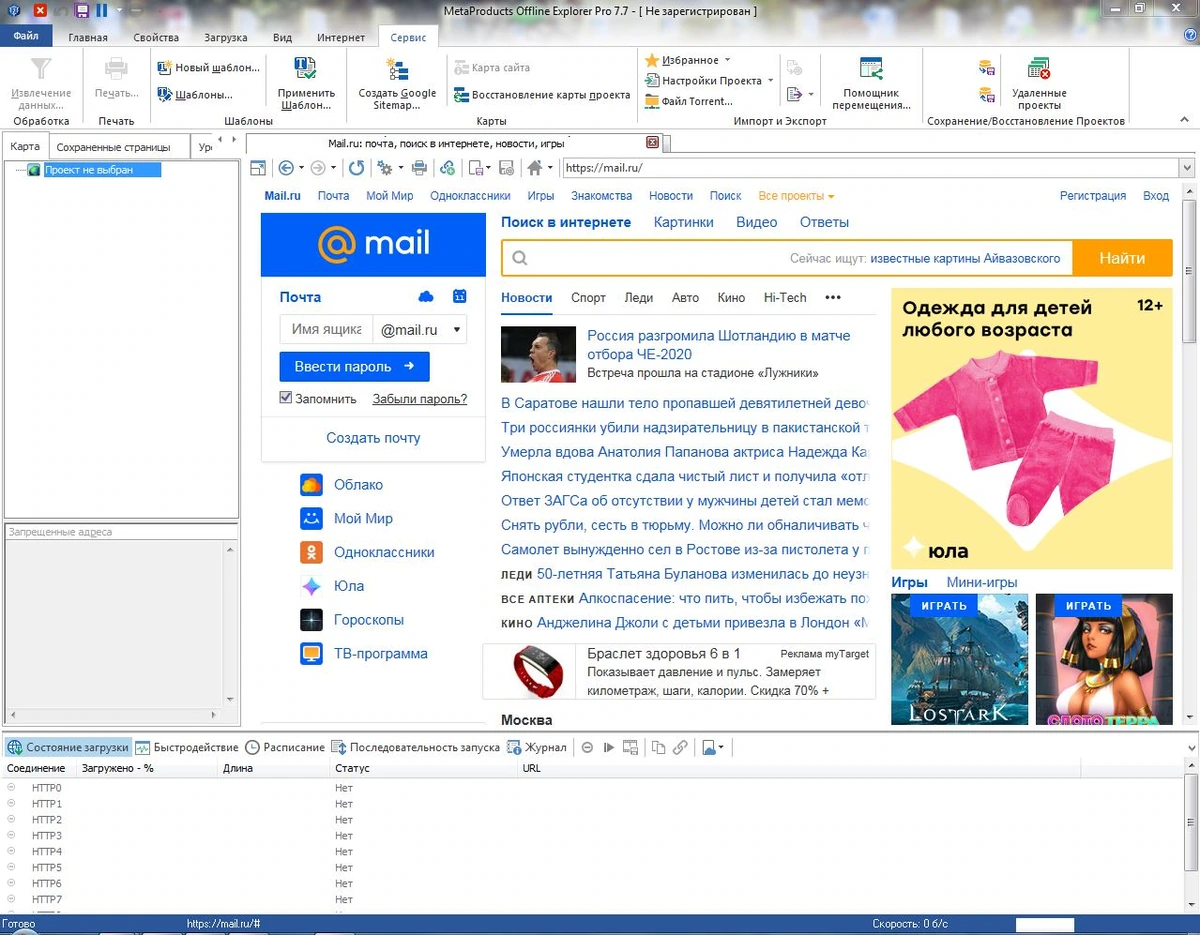Click the Забыли пароль? link
The width and height of the screenshot is (1200, 935).
point(420,398)
